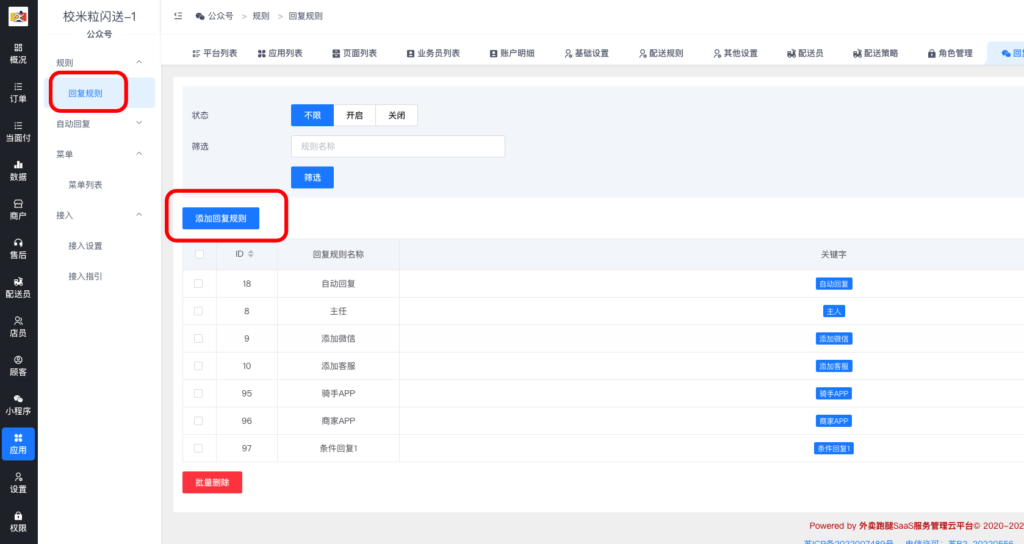Click the 主人 keyword tag
Viewport: 1024px width, 544px height.
pos(834,311)
